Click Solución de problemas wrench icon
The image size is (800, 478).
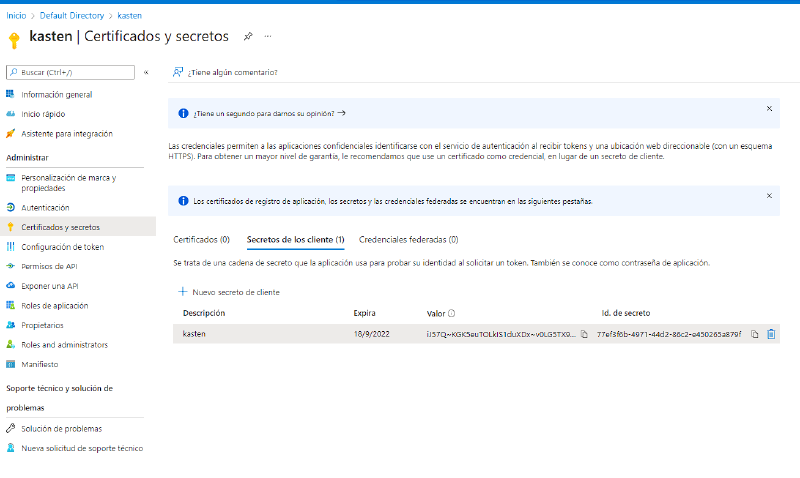coord(10,428)
